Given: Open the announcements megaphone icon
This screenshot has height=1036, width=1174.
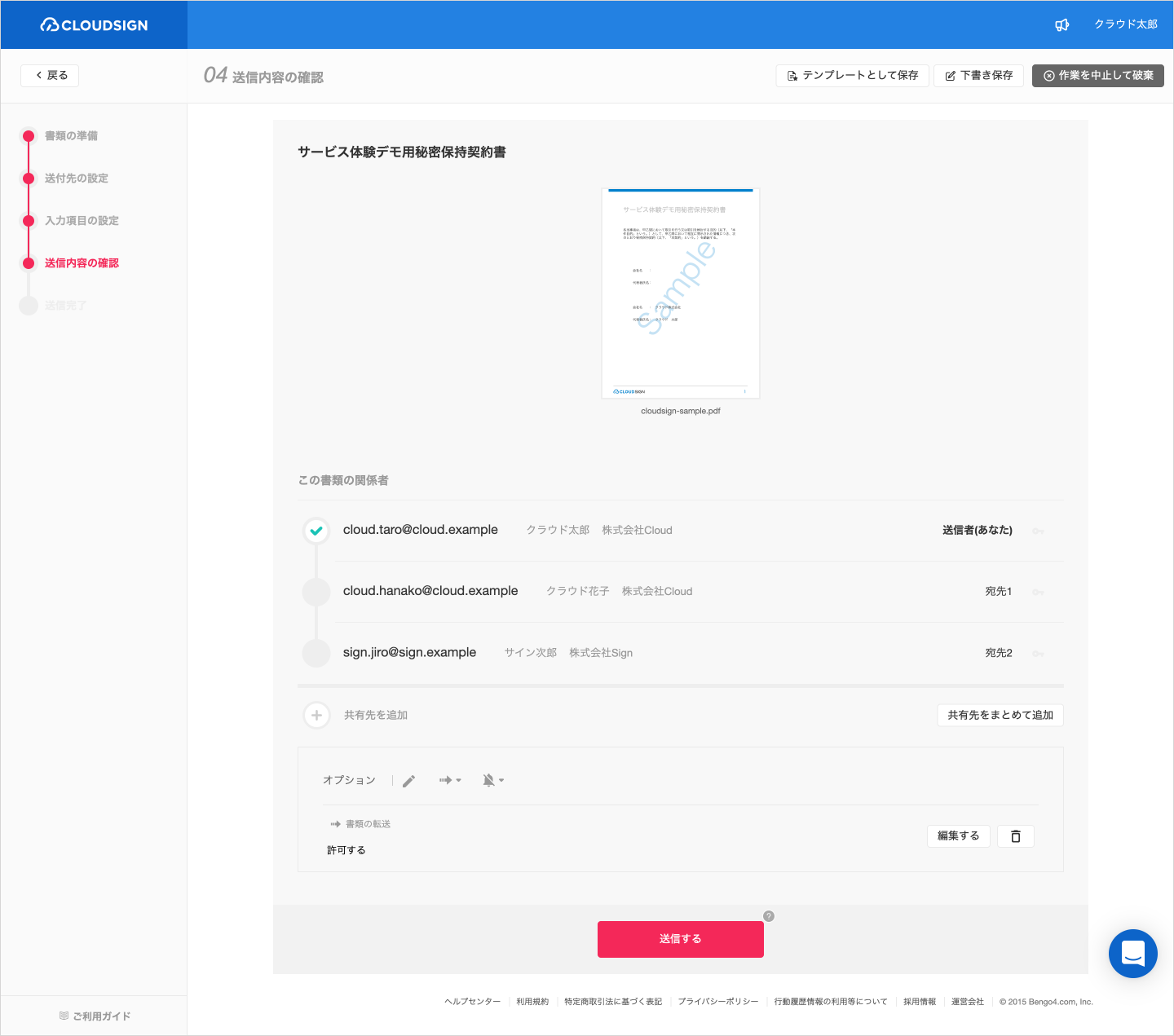Looking at the screenshot, I should coord(1061,24).
